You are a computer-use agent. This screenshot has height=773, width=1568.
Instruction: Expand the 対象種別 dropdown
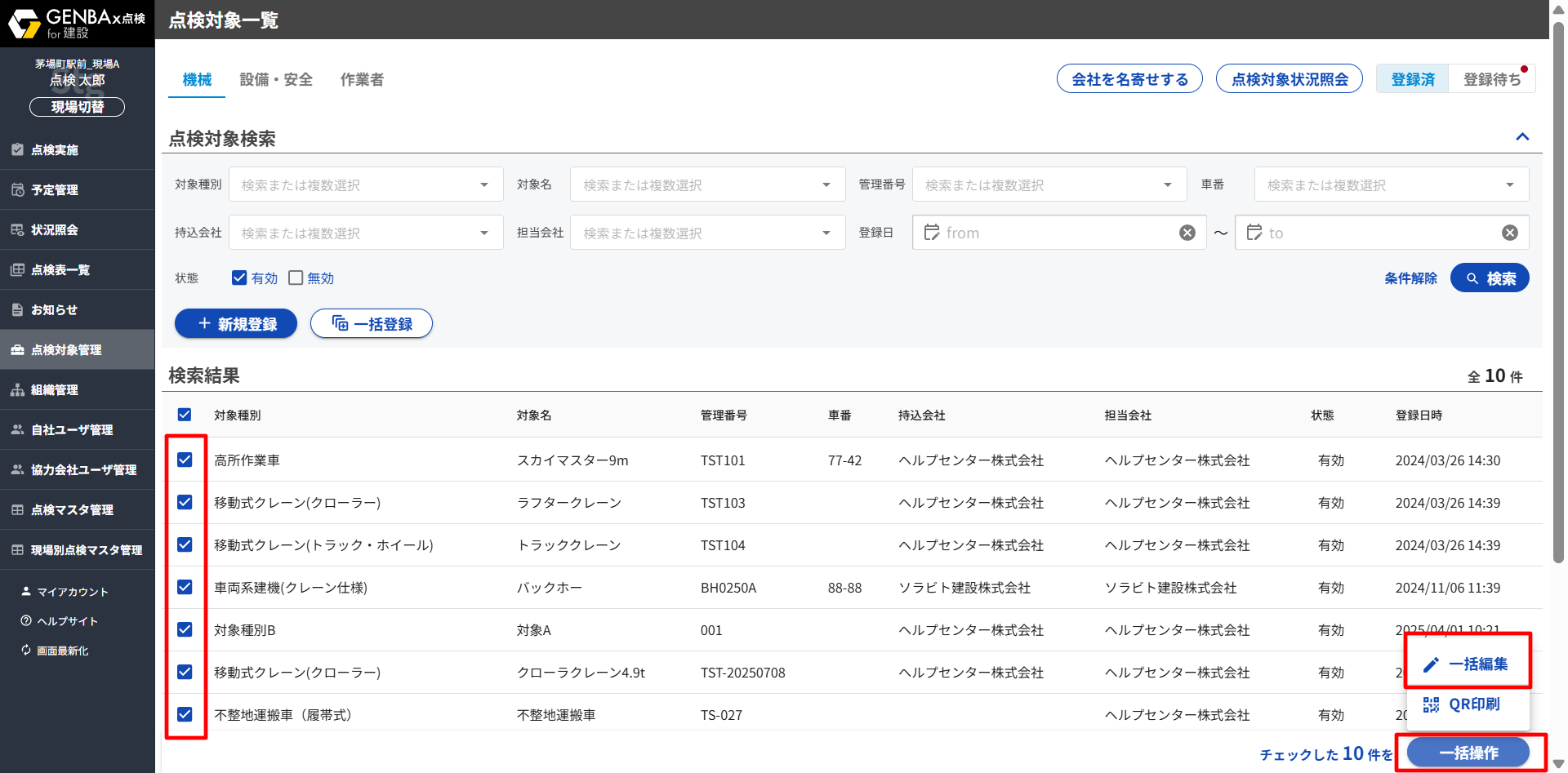tap(484, 185)
